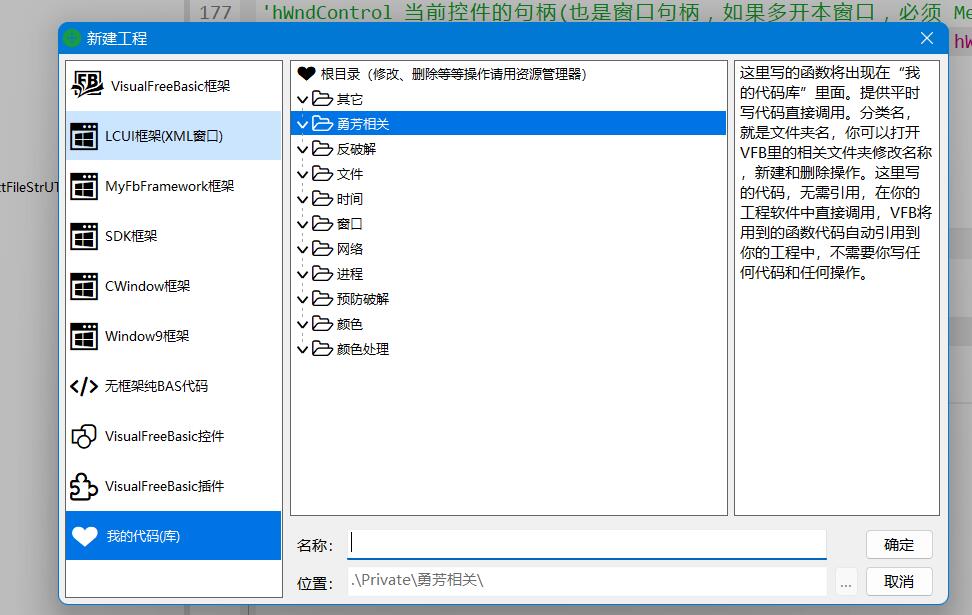
Task: Pick the CWindow框架 icon
Action: pyautogui.click(x=84, y=286)
